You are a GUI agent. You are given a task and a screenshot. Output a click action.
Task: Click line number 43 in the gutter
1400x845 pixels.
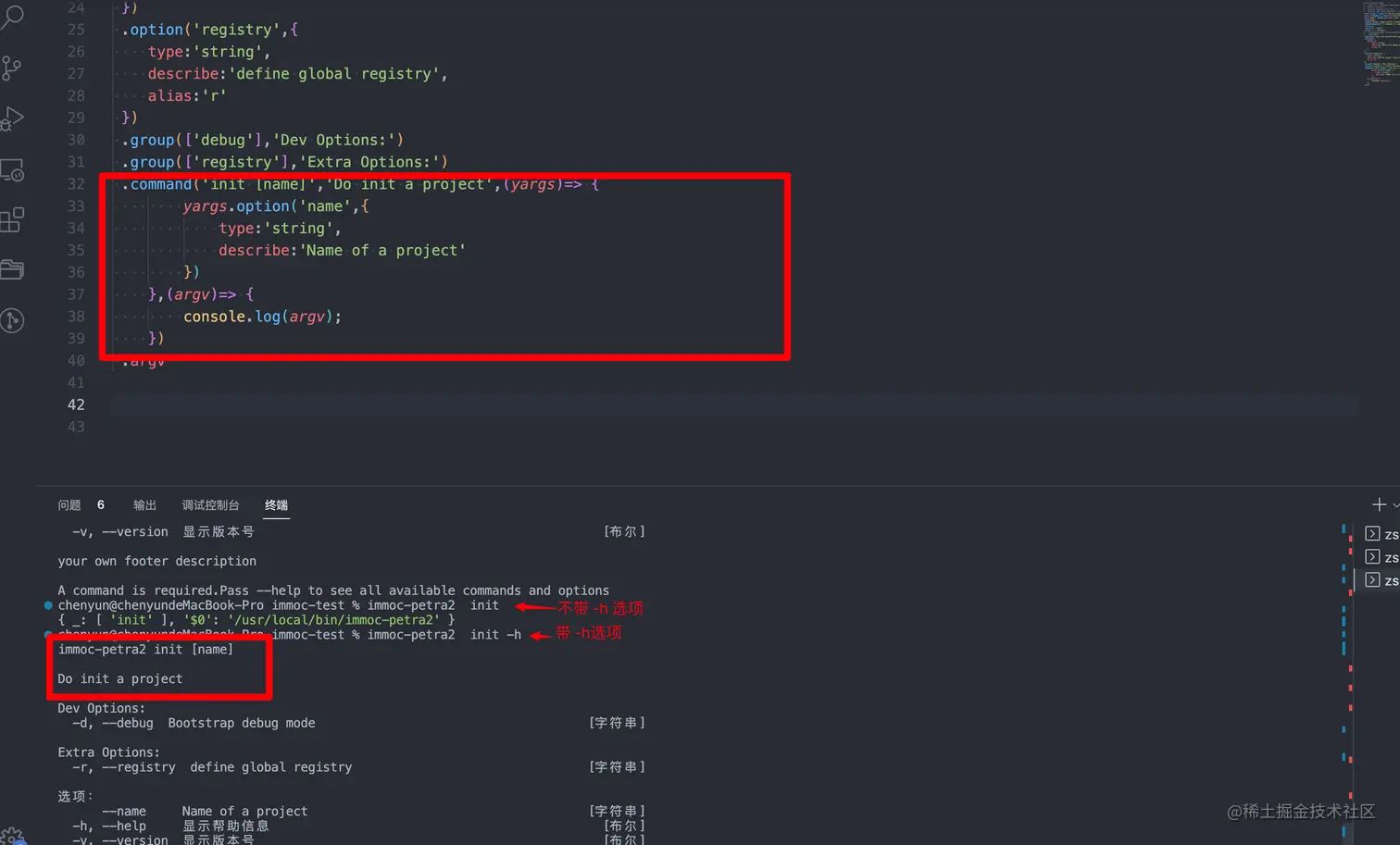76,427
